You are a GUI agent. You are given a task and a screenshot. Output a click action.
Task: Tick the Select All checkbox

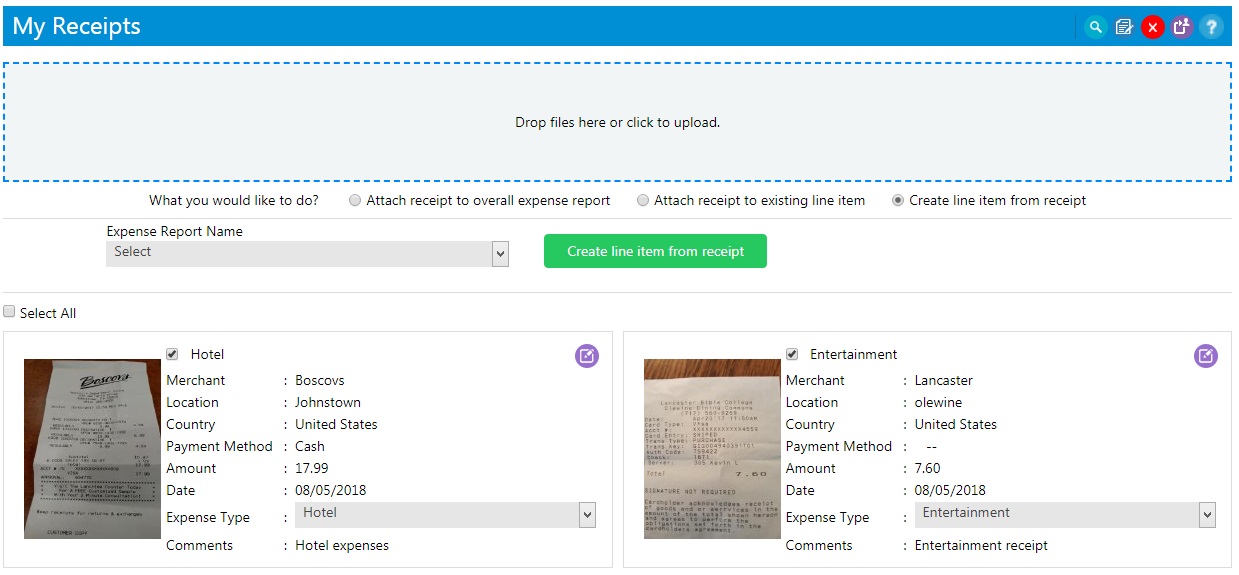coord(9,312)
